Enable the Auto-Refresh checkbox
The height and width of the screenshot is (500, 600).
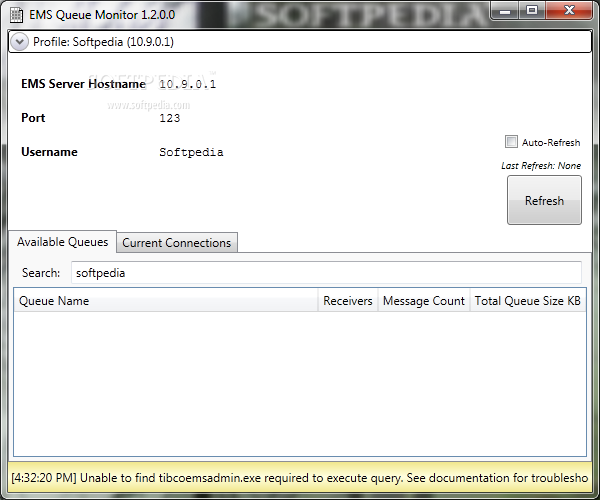(x=511, y=142)
